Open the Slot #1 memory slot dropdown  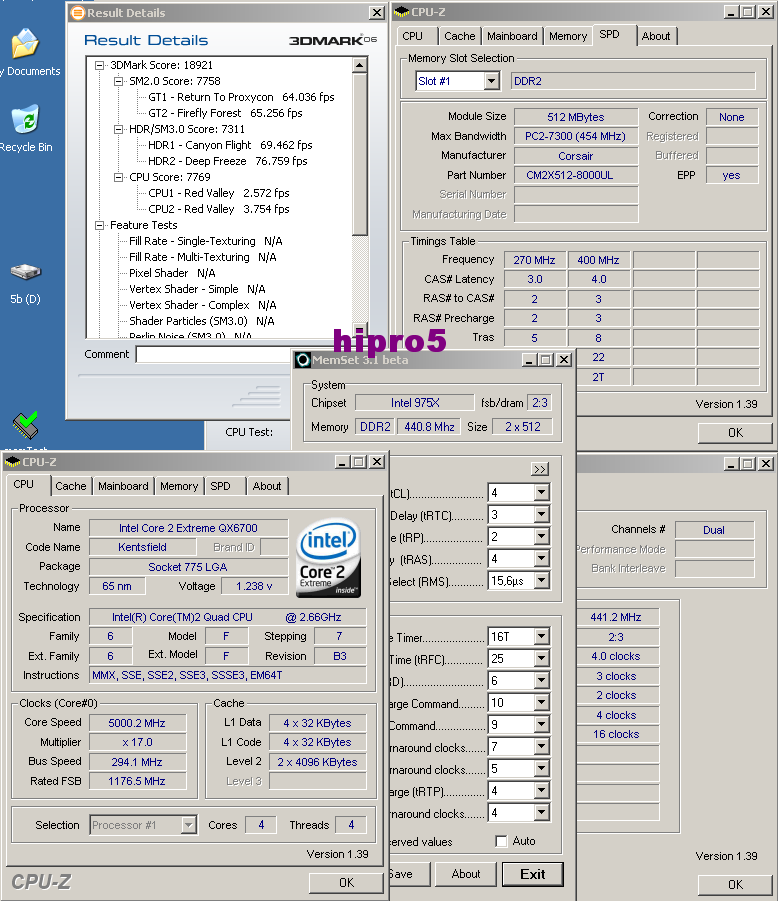491,81
